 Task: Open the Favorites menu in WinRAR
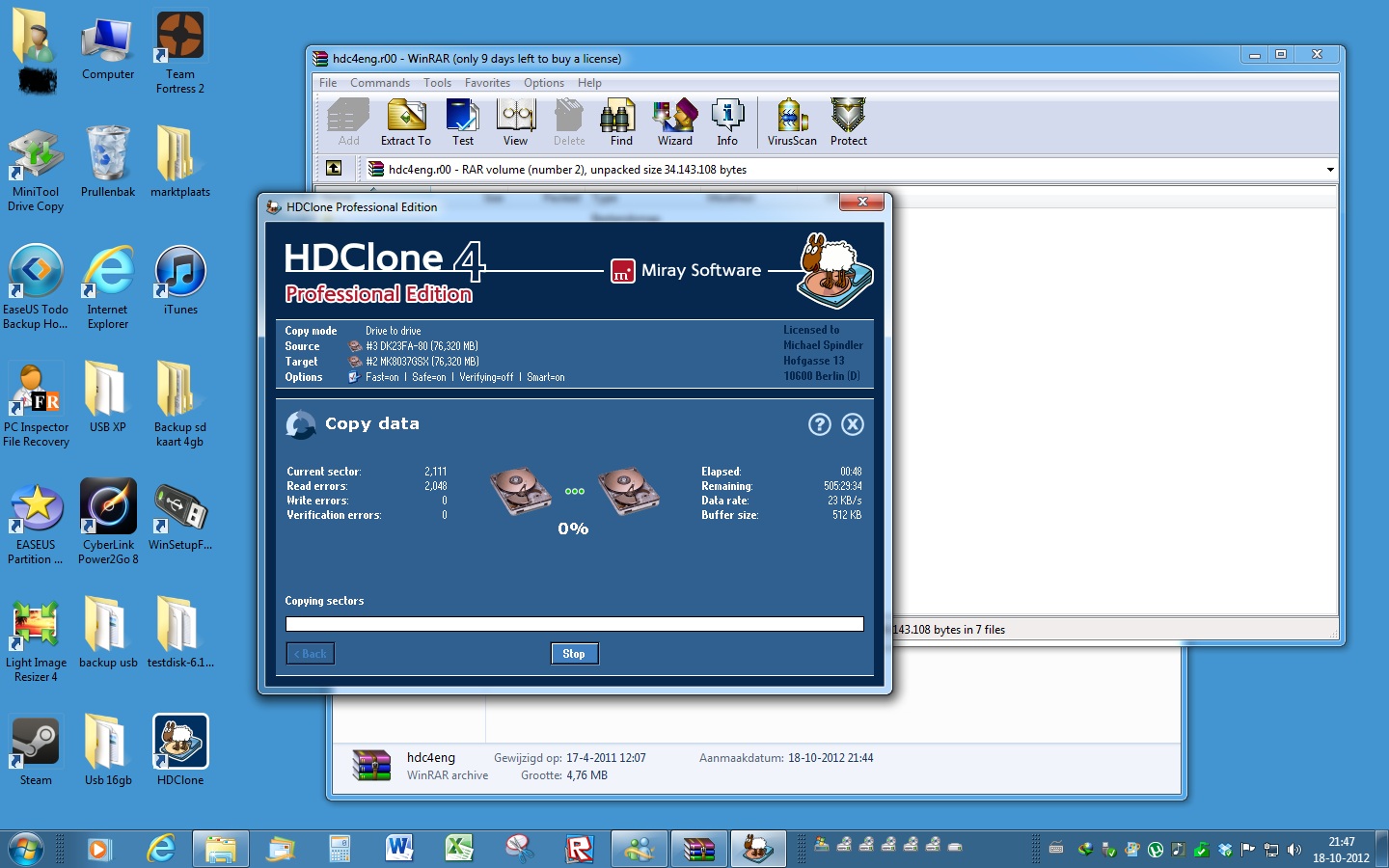pyautogui.click(x=487, y=83)
